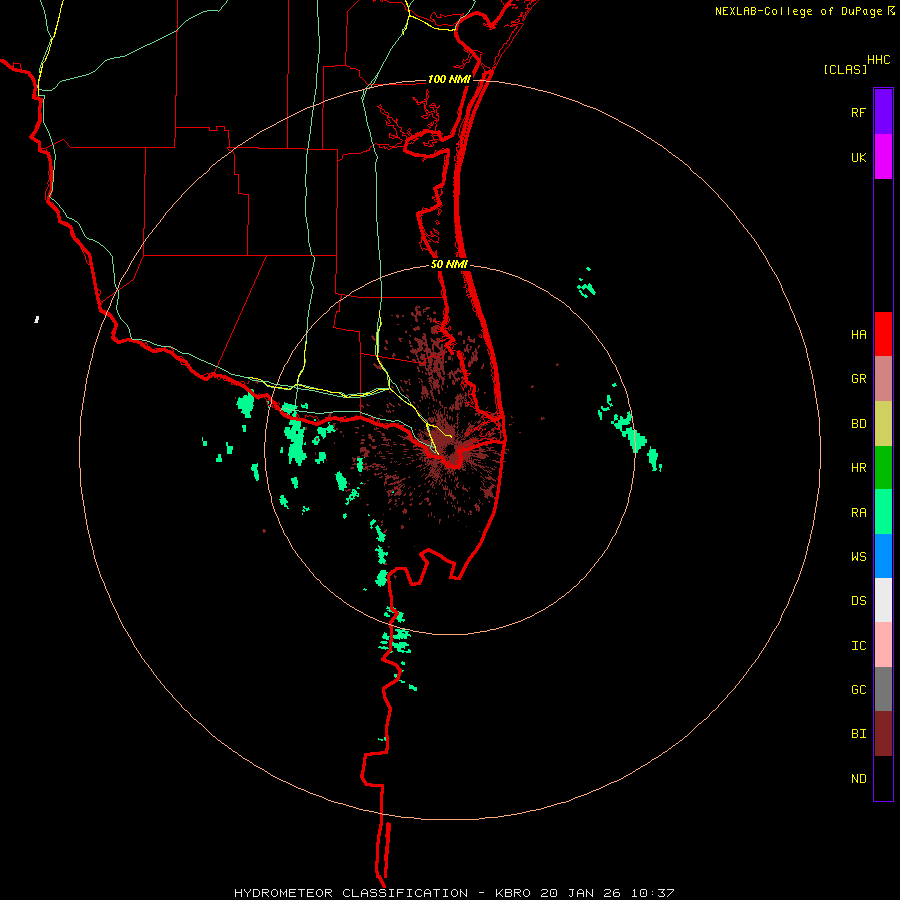Click the '10:37' timestamp text
This screenshot has width=900, height=900.
click(652, 893)
